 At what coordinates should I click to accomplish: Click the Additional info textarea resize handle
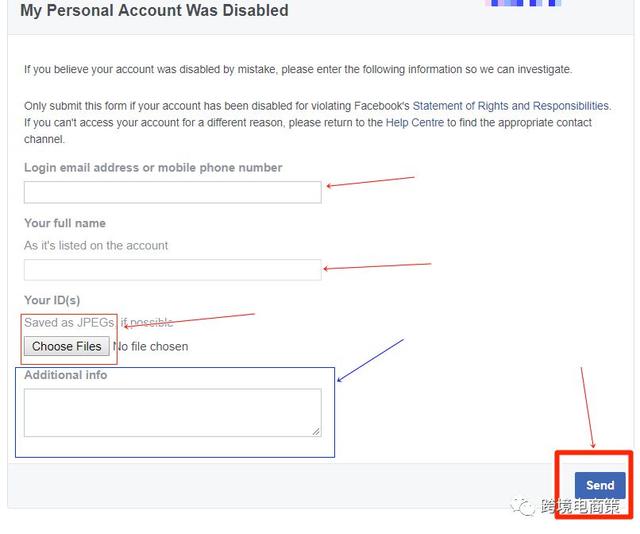coord(316,431)
